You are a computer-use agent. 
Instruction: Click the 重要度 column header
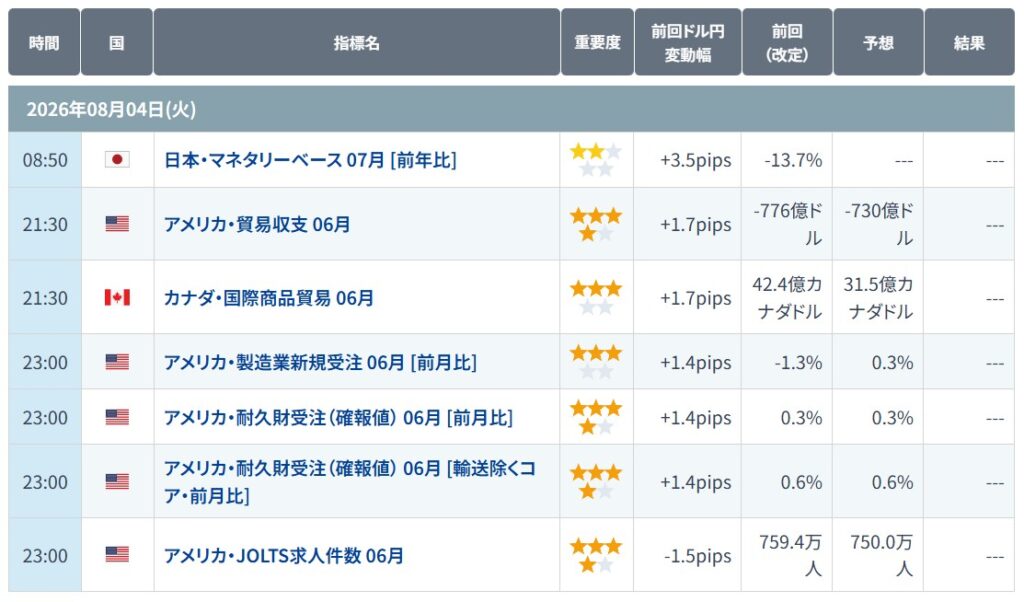coord(597,42)
